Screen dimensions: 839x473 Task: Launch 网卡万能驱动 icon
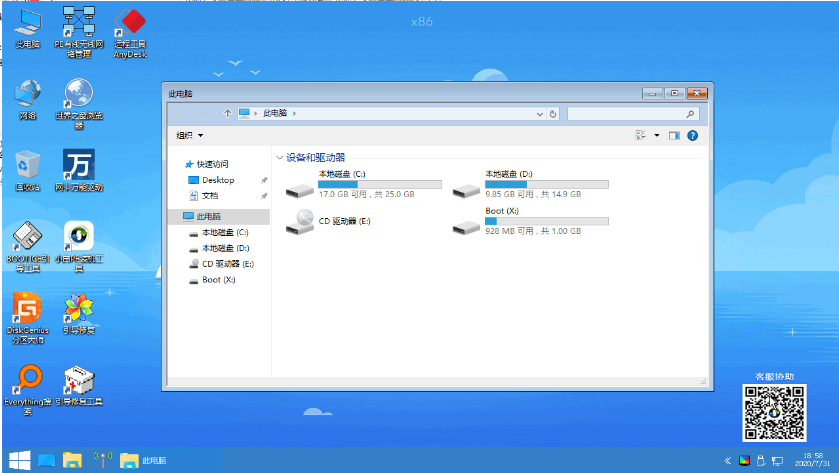79,171
